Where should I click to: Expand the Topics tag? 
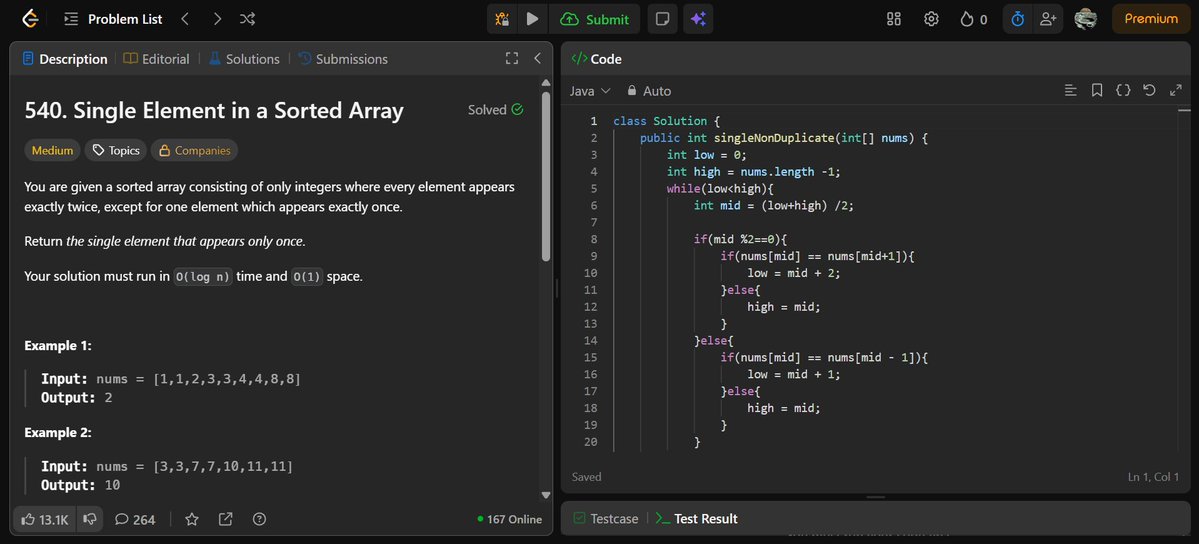coord(115,151)
